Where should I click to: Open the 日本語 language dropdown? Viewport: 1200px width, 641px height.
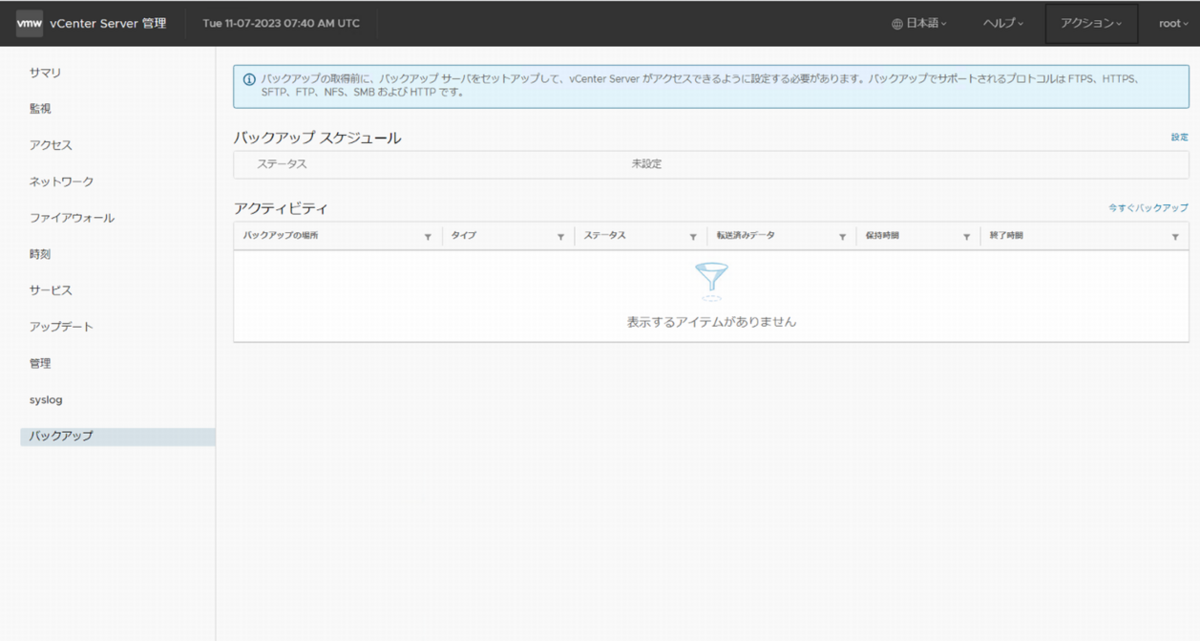click(920, 24)
